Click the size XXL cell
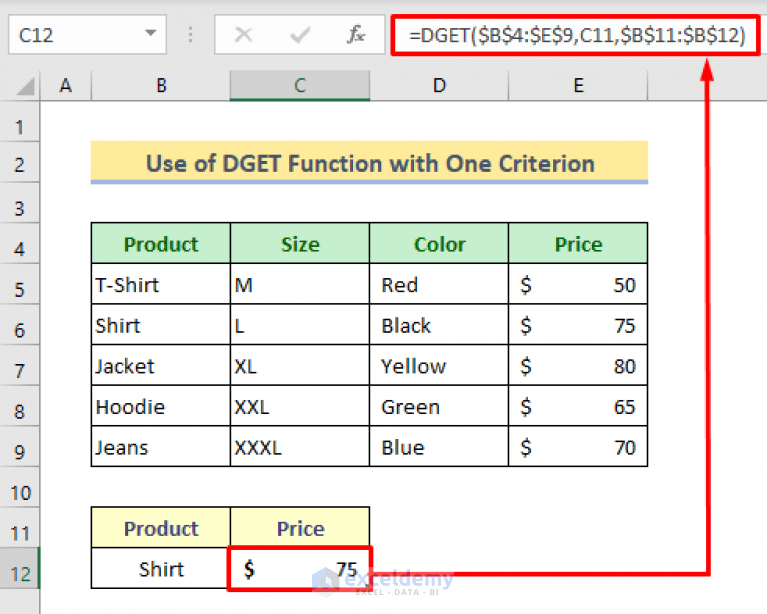The image size is (767, 614). [x=300, y=406]
